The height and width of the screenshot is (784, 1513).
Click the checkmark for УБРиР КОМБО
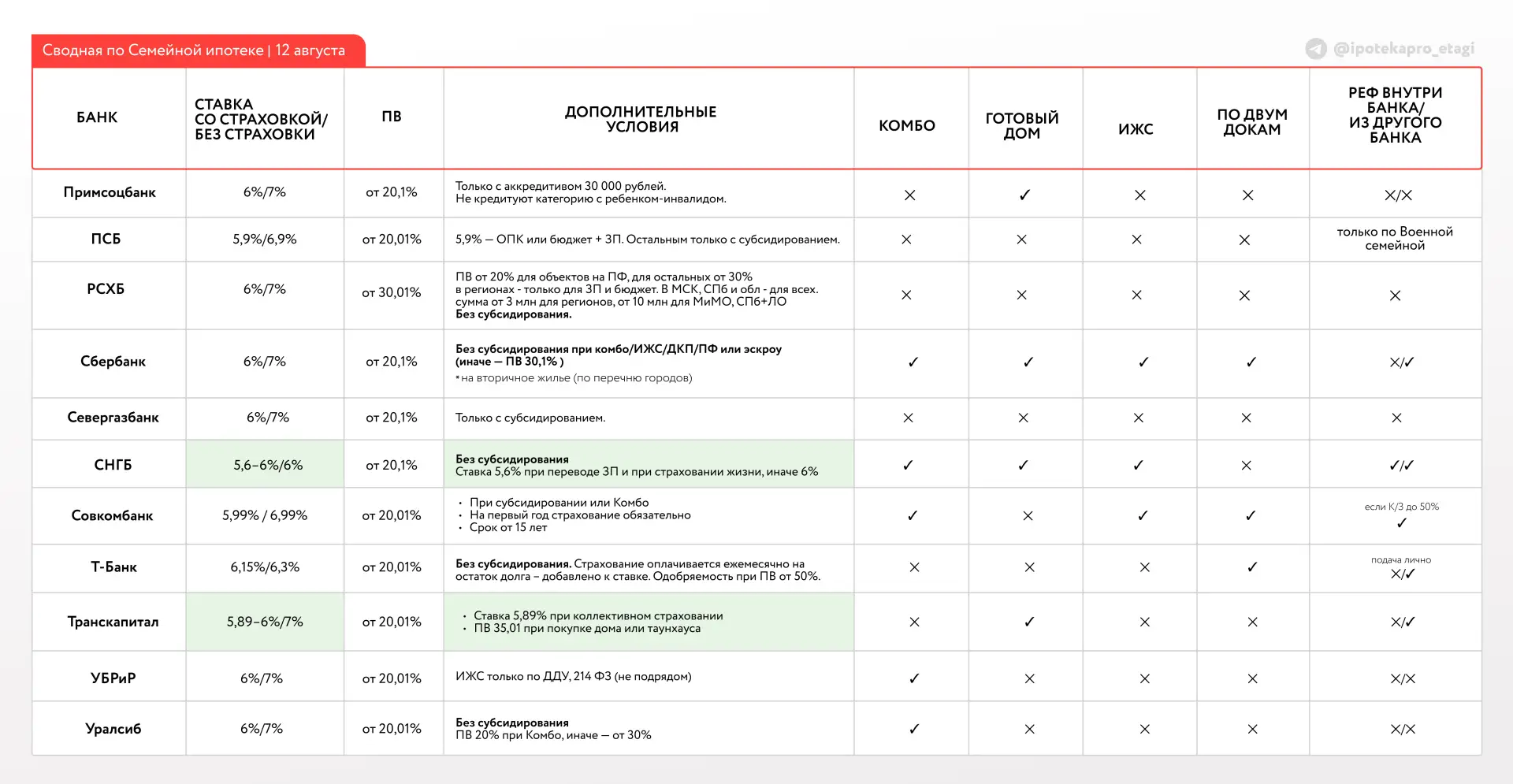click(x=914, y=678)
